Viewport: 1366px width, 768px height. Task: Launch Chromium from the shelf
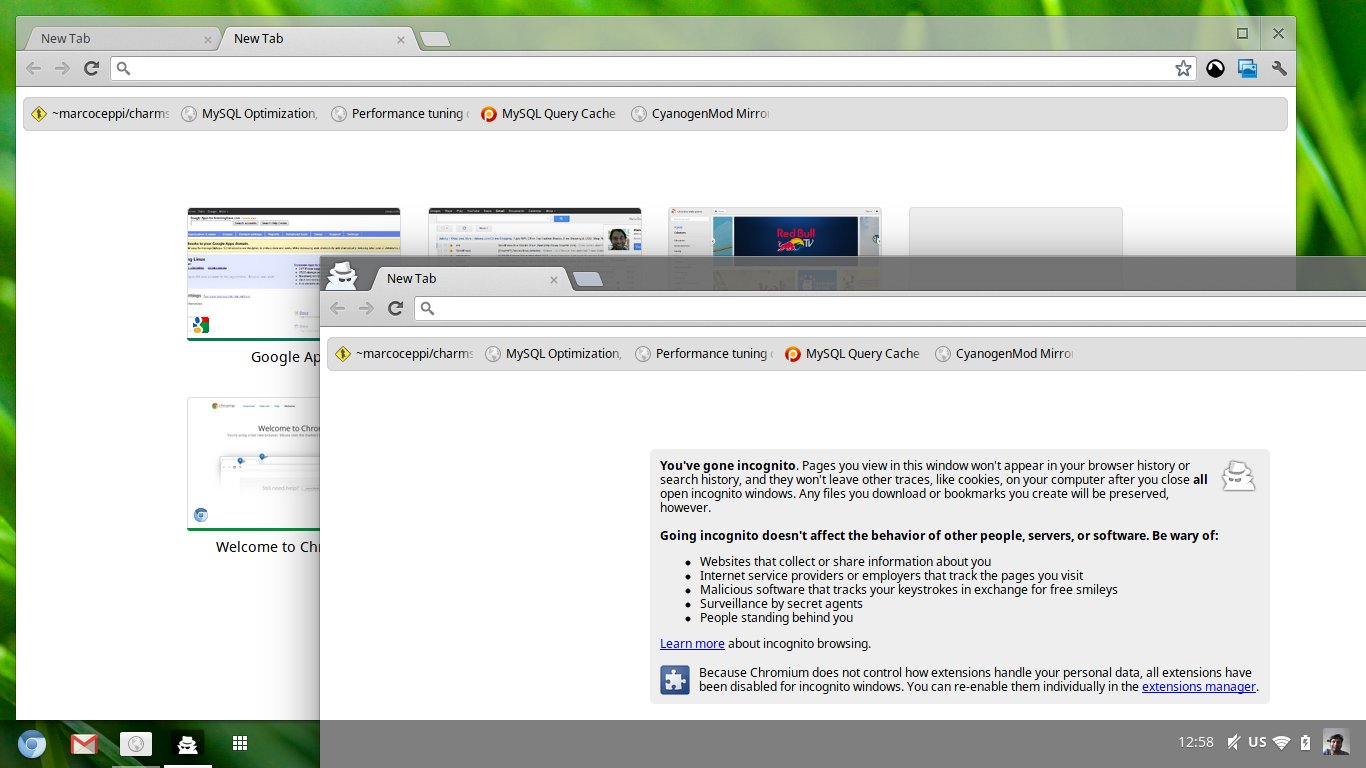(x=32, y=744)
